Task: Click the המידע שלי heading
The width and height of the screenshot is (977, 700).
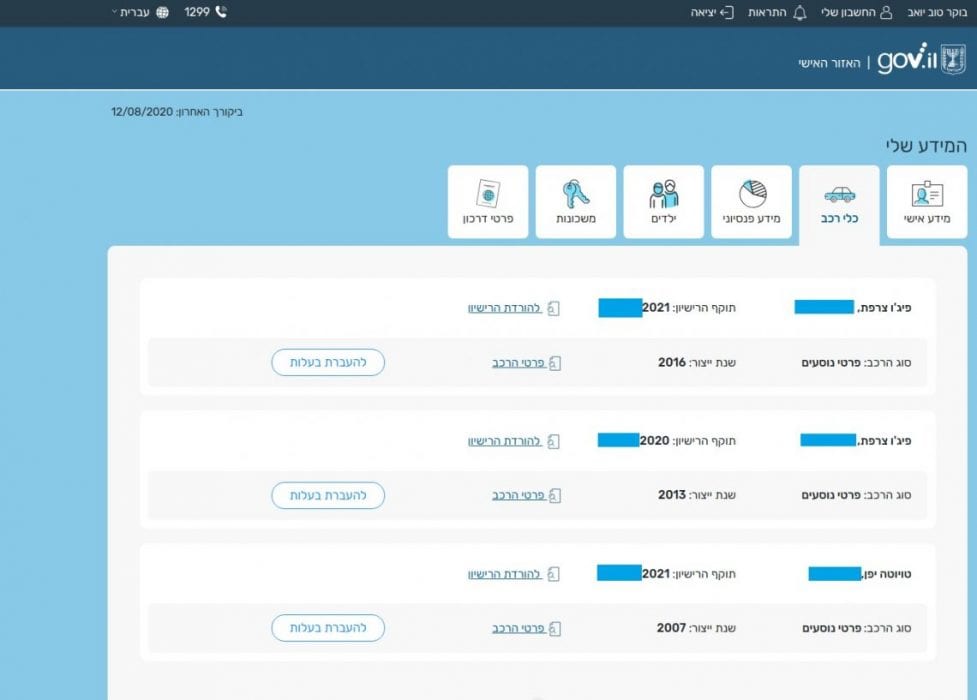Action: (926, 146)
